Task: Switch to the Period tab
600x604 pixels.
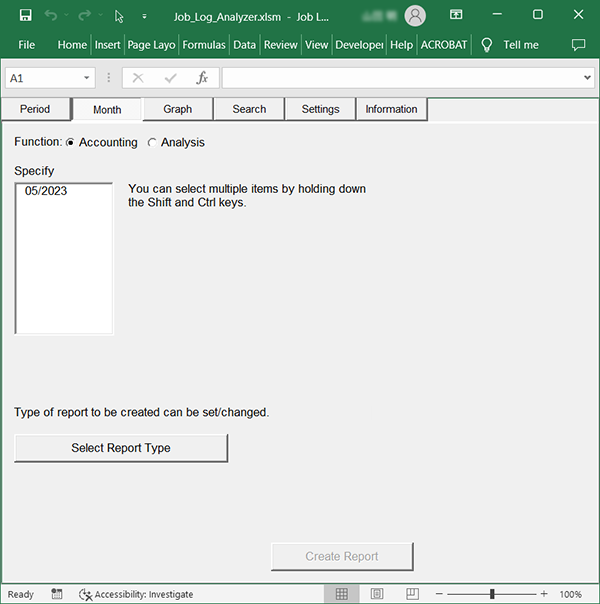Action: [x=35, y=109]
